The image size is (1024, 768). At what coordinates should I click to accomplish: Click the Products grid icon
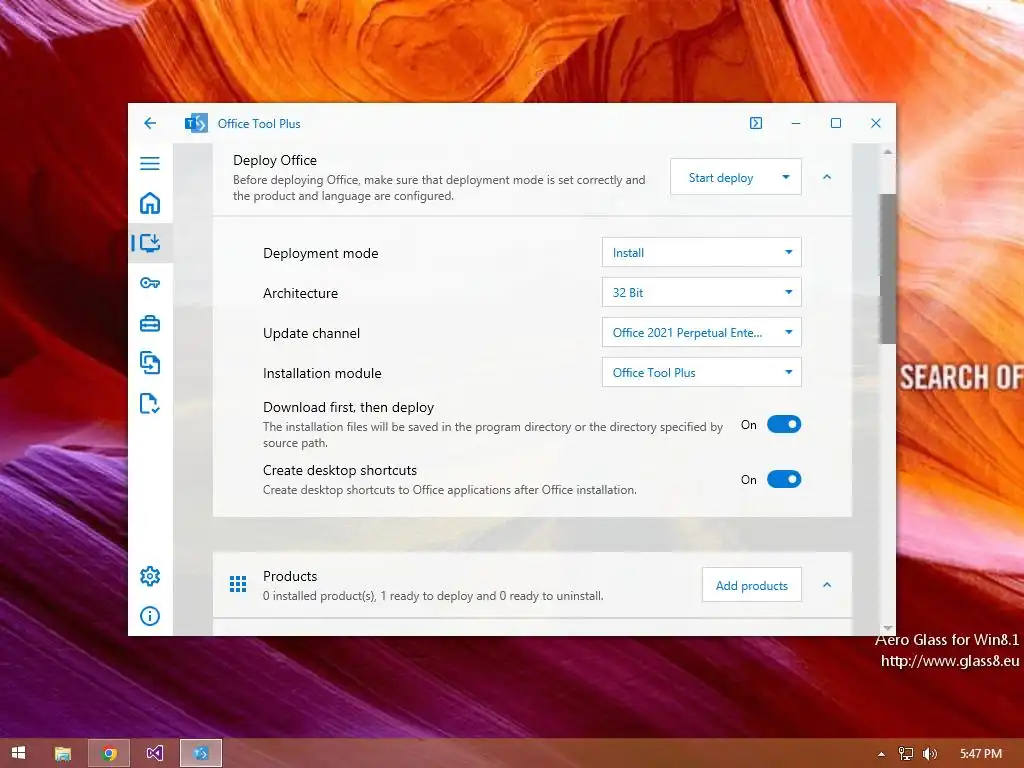(x=238, y=584)
